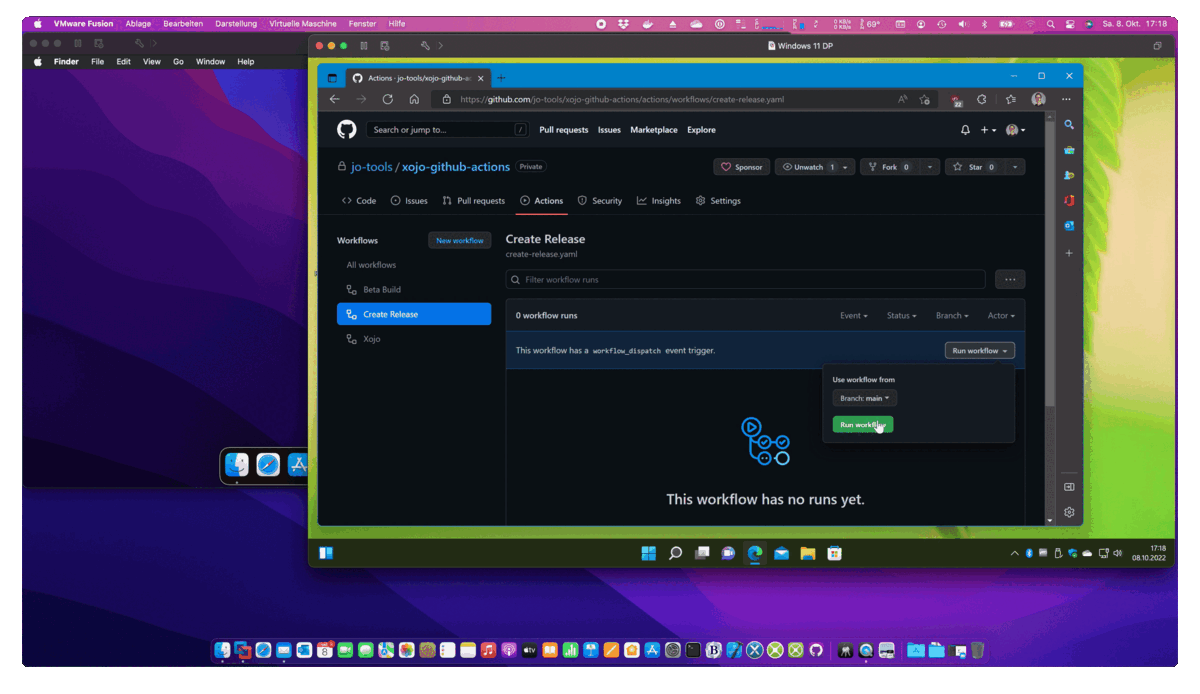Select Beta Build workflow in sidebar

click(x=381, y=290)
